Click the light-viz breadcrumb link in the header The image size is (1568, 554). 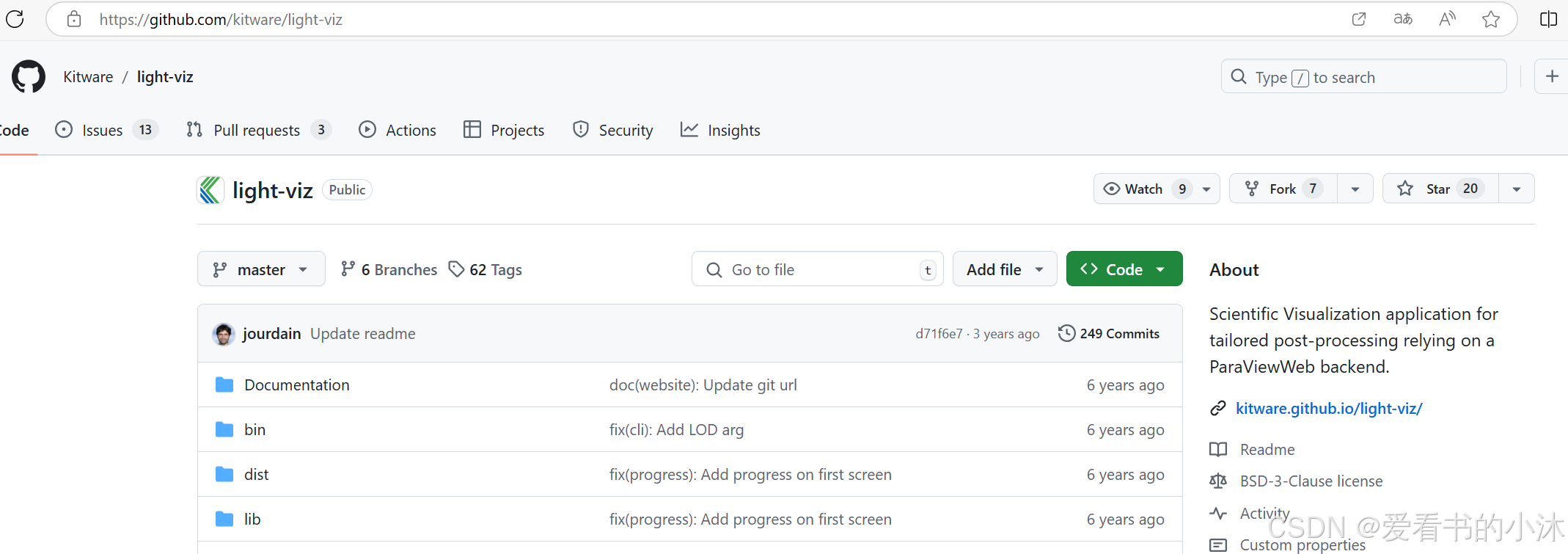165,76
